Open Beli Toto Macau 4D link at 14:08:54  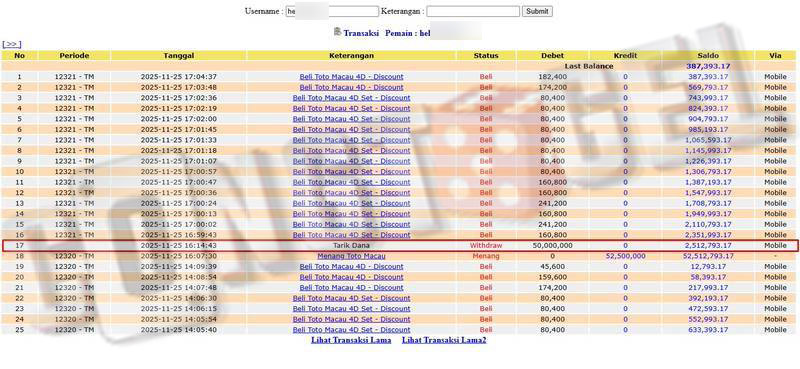pyautogui.click(x=352, y=277)
